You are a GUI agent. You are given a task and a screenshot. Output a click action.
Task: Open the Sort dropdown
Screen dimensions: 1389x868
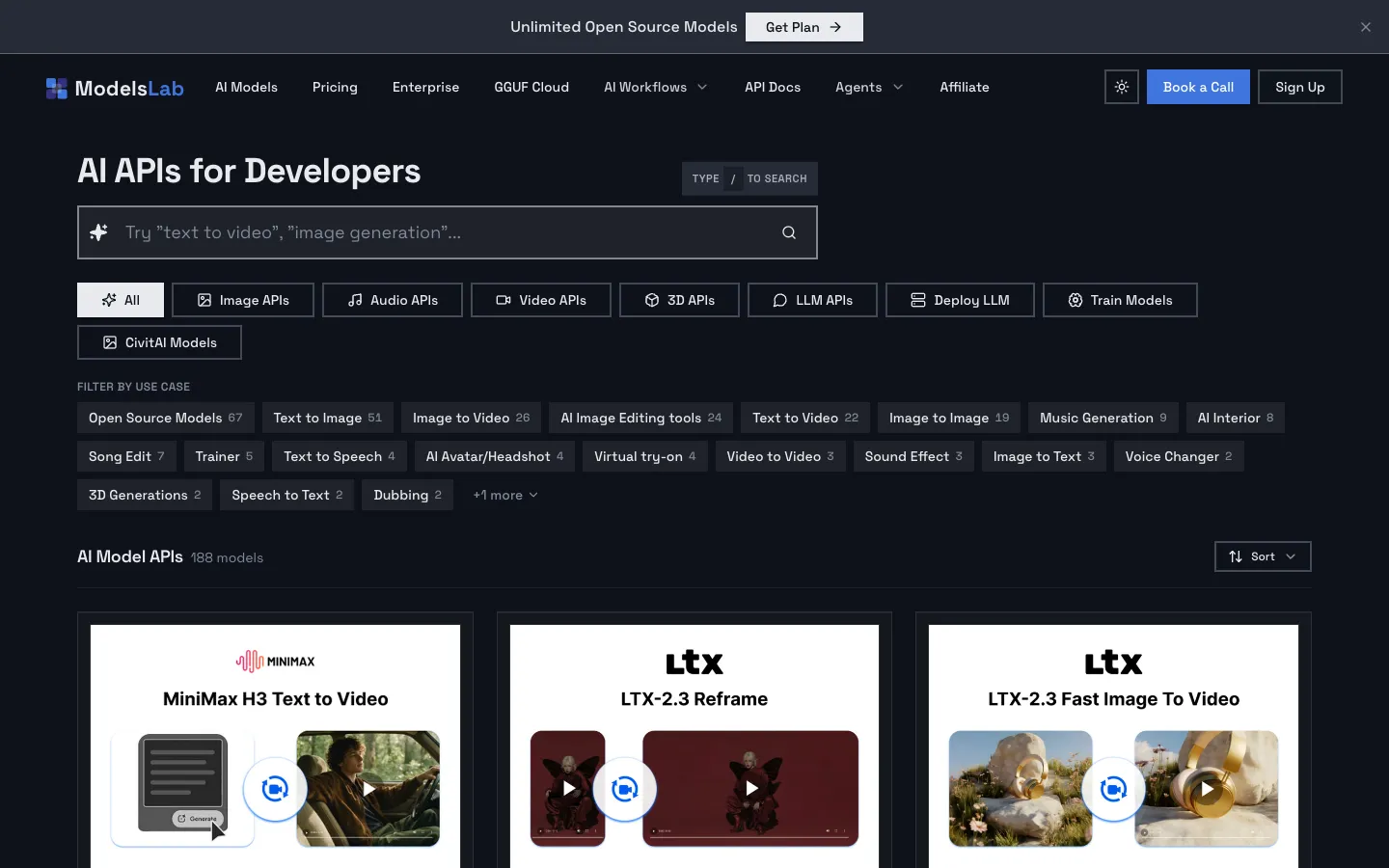1263,556
